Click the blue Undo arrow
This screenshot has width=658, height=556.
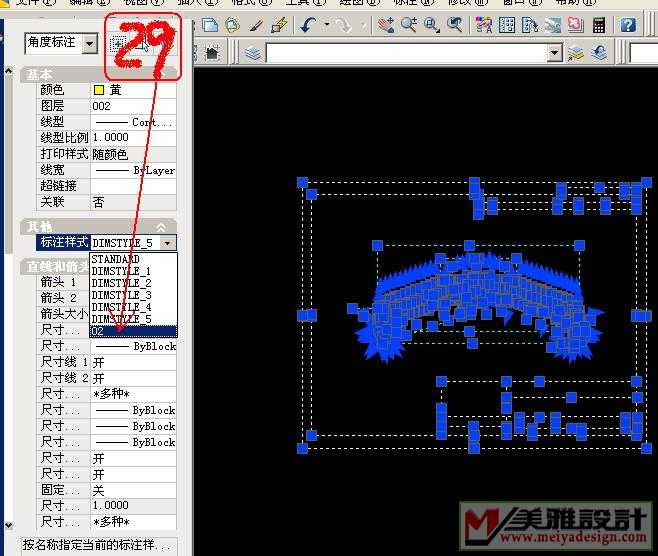pyautogui.click(x=308, y=25)
